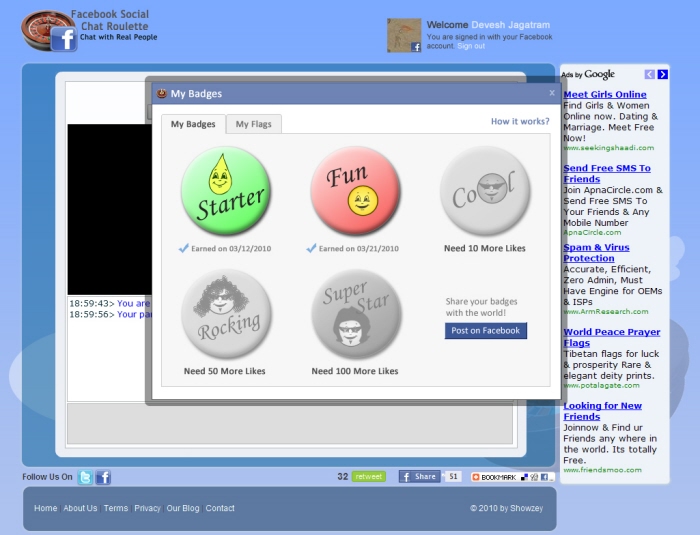The height and width of the screenshot is (535, 700).
Task: Click the black video display area
Action: tap(109, 209)
